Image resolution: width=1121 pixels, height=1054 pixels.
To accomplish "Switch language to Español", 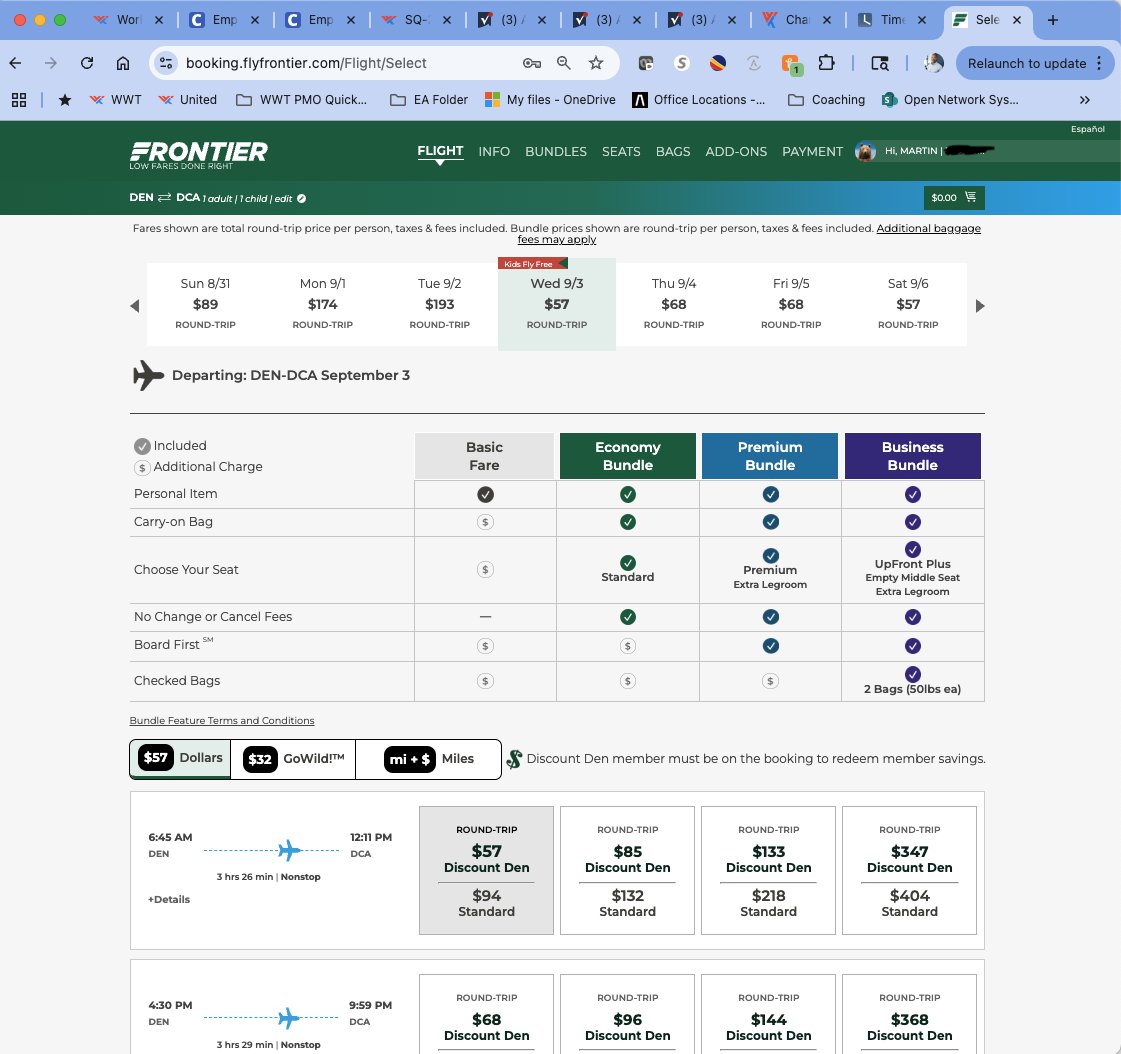I will point(1087,129).
